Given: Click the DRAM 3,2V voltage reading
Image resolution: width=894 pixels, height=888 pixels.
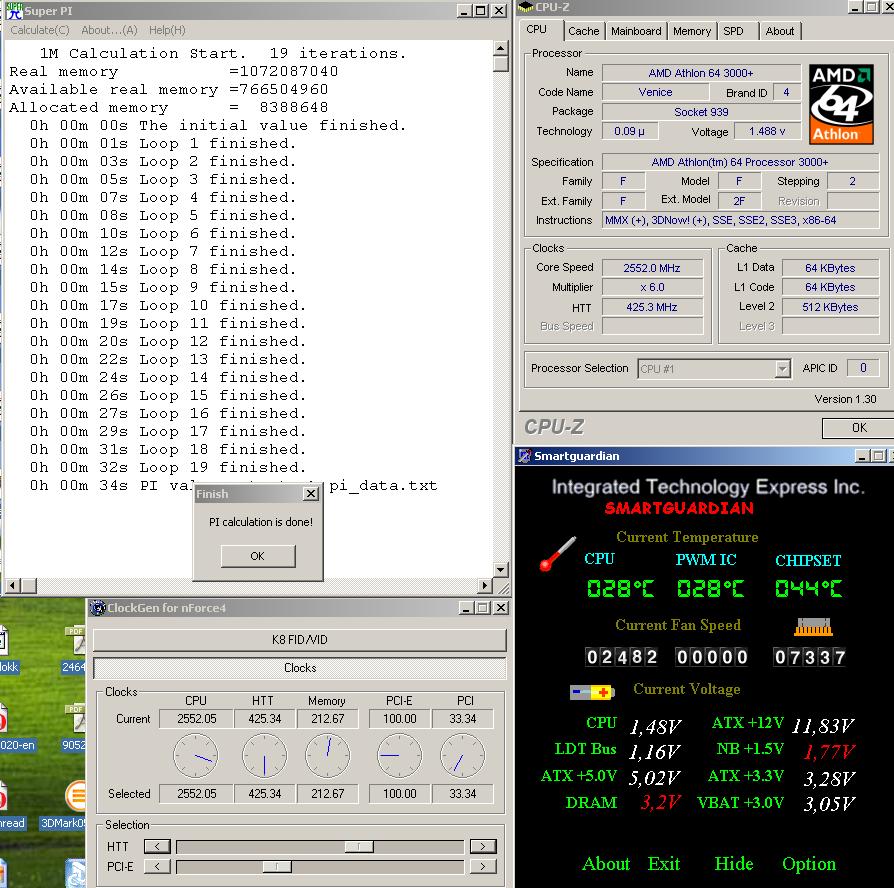Looking at the screenshot, I should (x=660, y=802).
